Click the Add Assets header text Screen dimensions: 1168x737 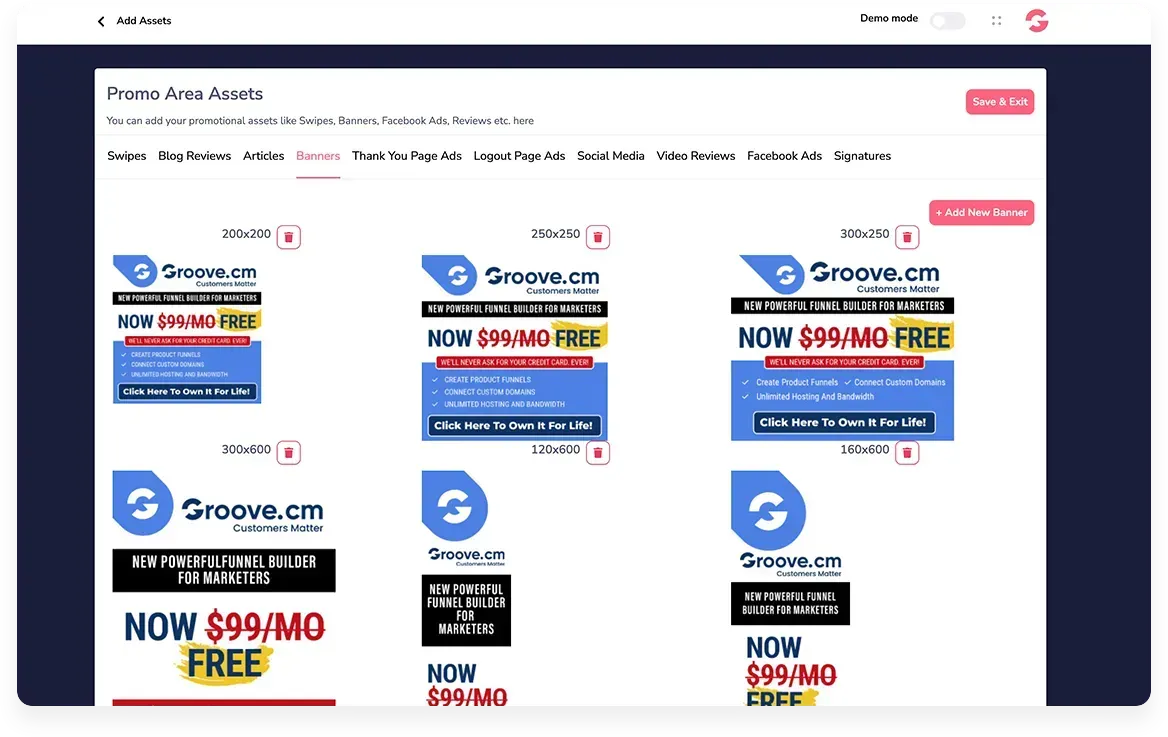(144, 21)
